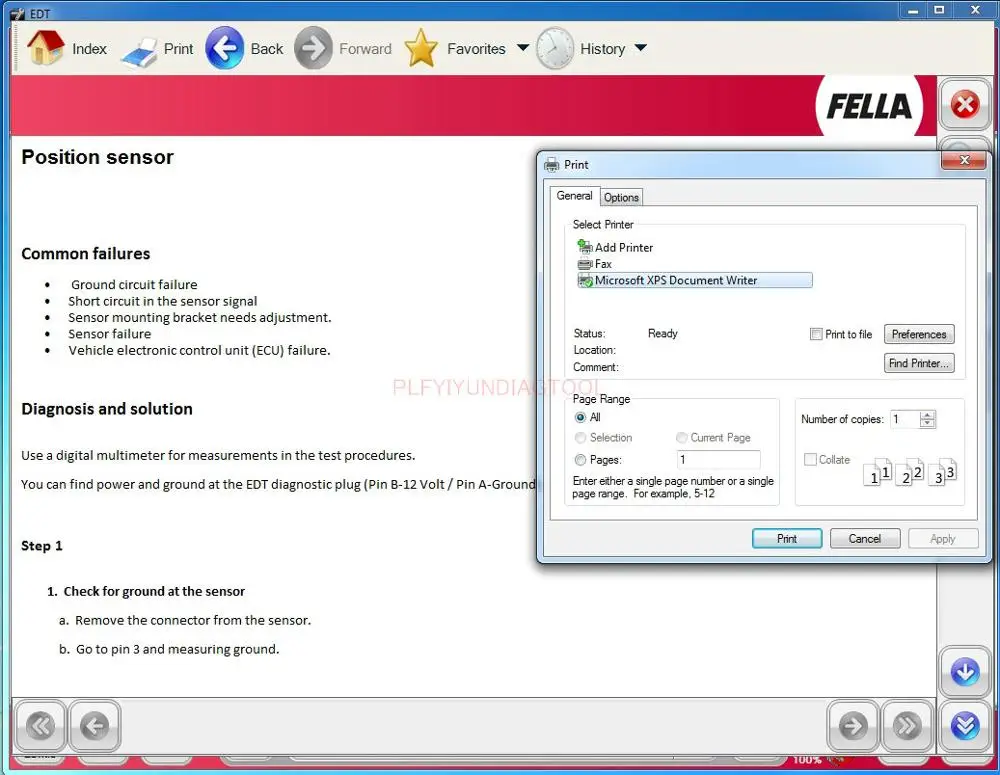Select the Selection radio option

[580, 438]
